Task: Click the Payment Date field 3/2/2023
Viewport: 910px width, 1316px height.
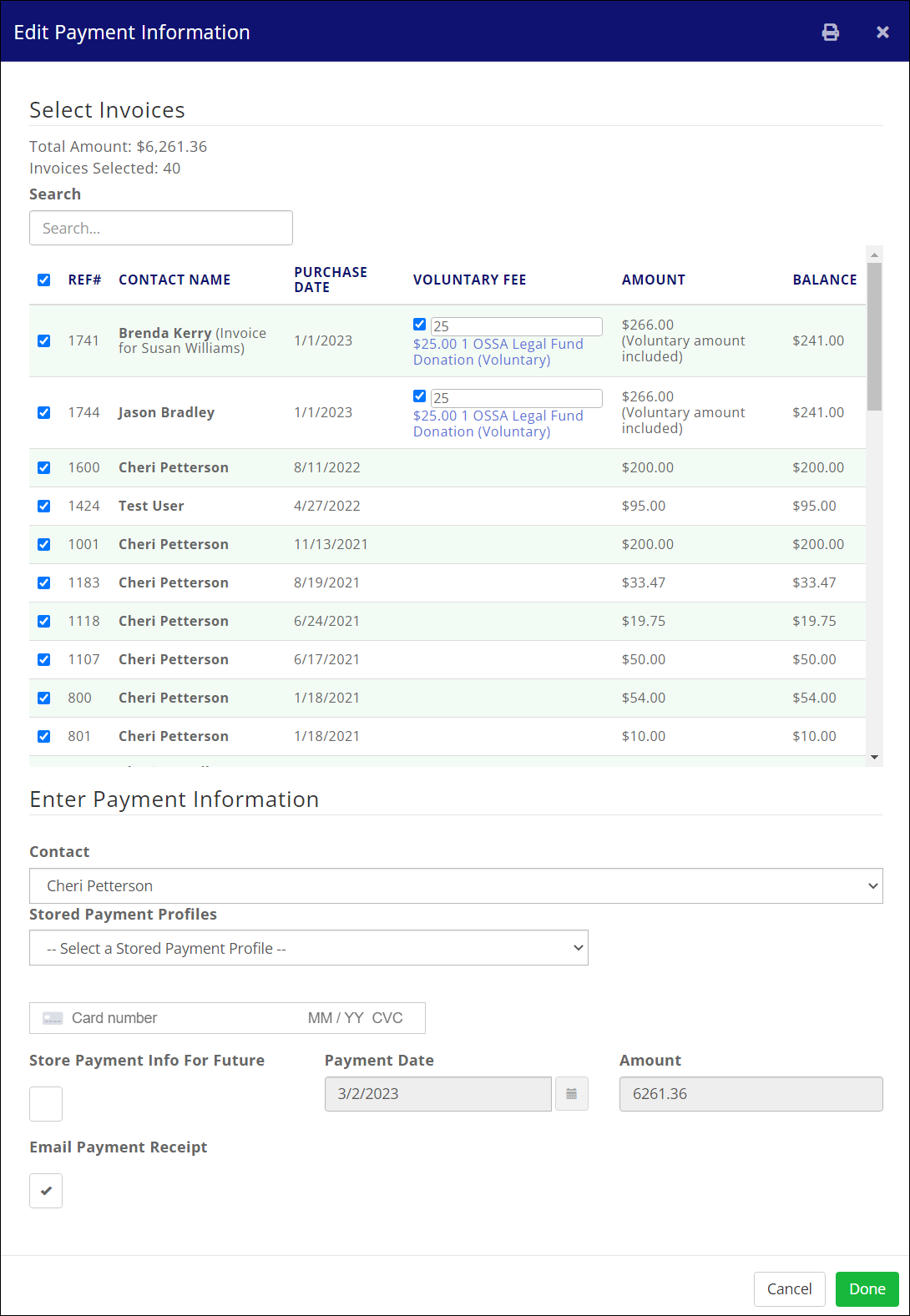Action: coord(438,1094)
